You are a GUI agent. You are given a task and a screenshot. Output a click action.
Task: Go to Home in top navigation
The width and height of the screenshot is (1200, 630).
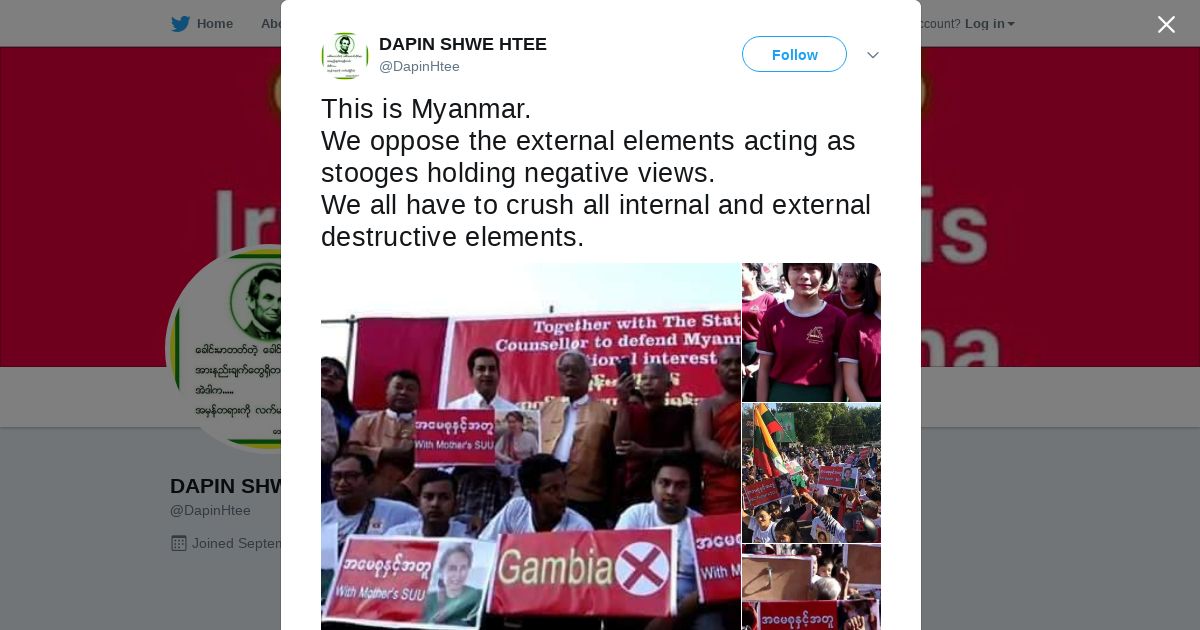click(214, 24)
